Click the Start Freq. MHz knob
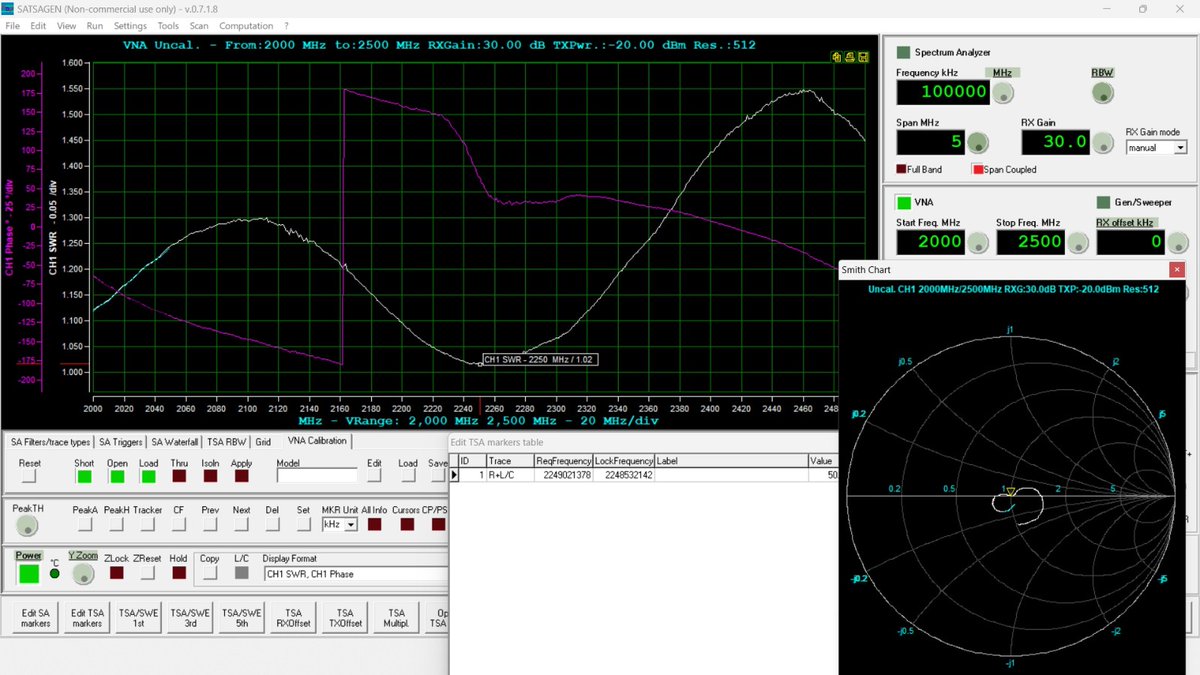This screenshot has height=675, width=1200. pos(977,242)
